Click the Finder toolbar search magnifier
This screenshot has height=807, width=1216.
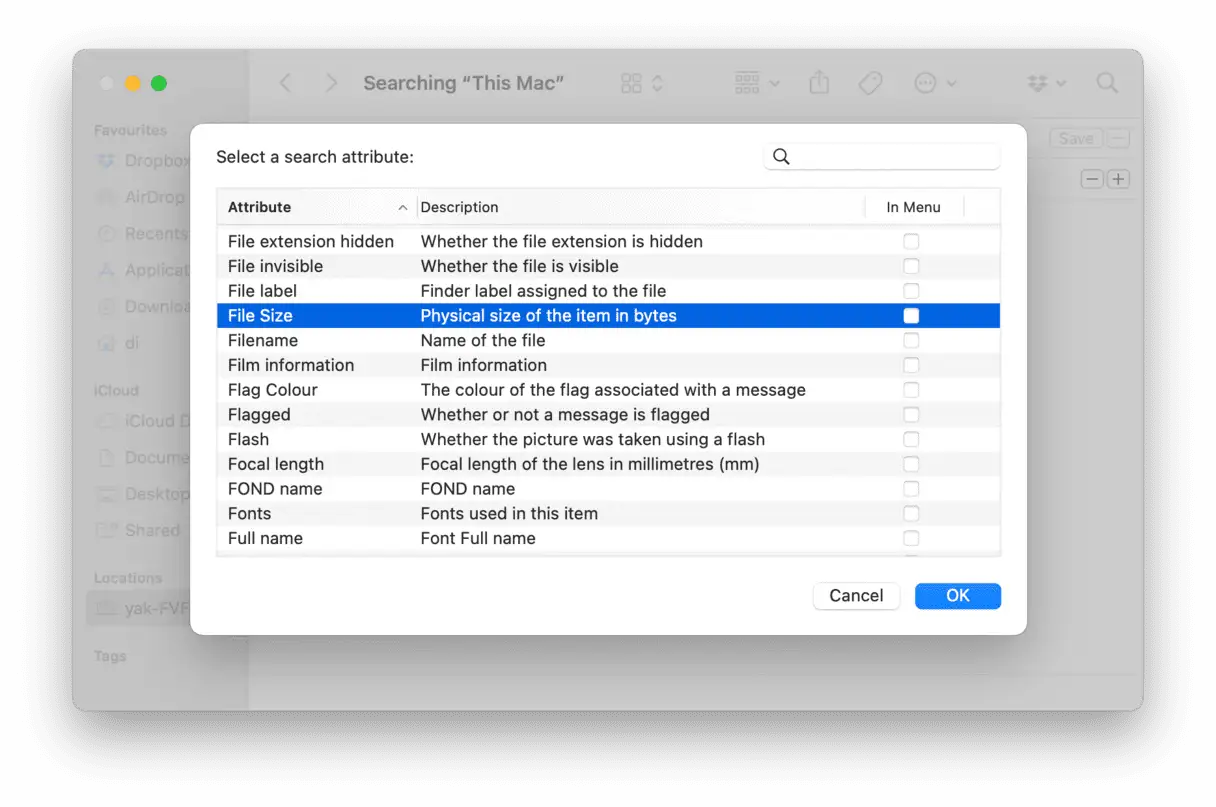tap(1107, 83)
